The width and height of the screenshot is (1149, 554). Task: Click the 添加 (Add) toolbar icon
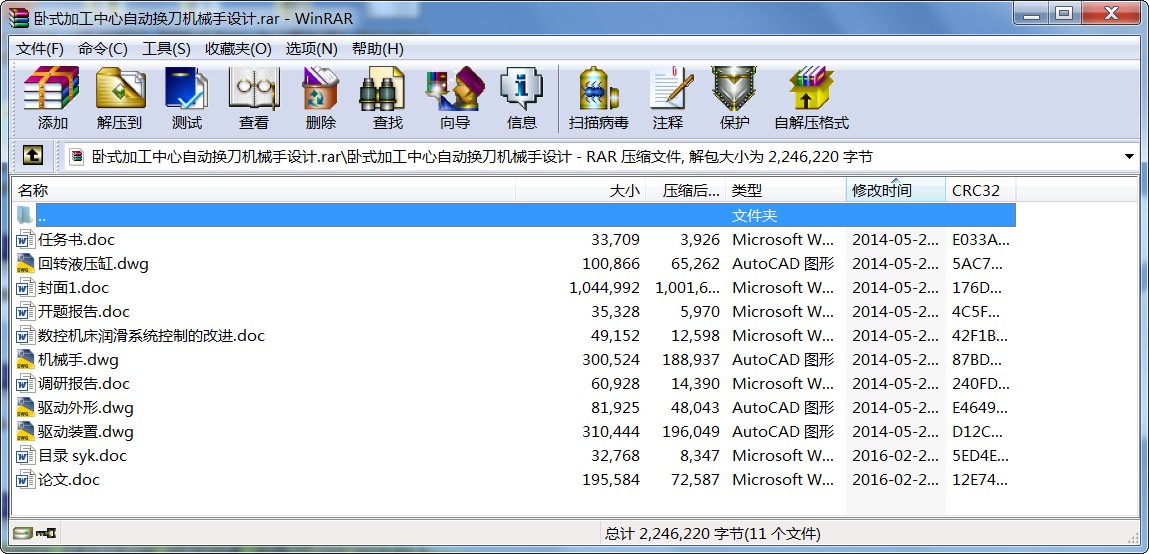52,98
